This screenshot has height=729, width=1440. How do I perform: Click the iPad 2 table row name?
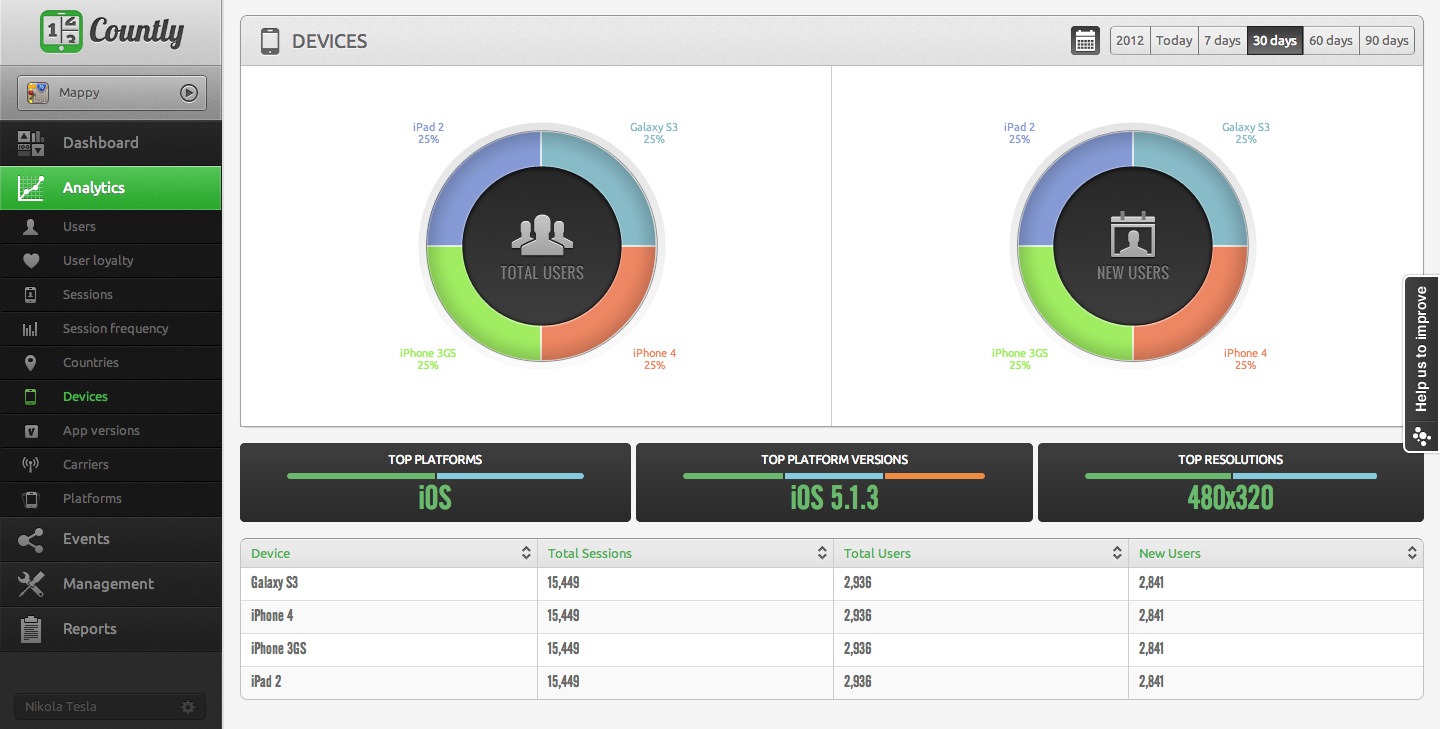(266, 682)
